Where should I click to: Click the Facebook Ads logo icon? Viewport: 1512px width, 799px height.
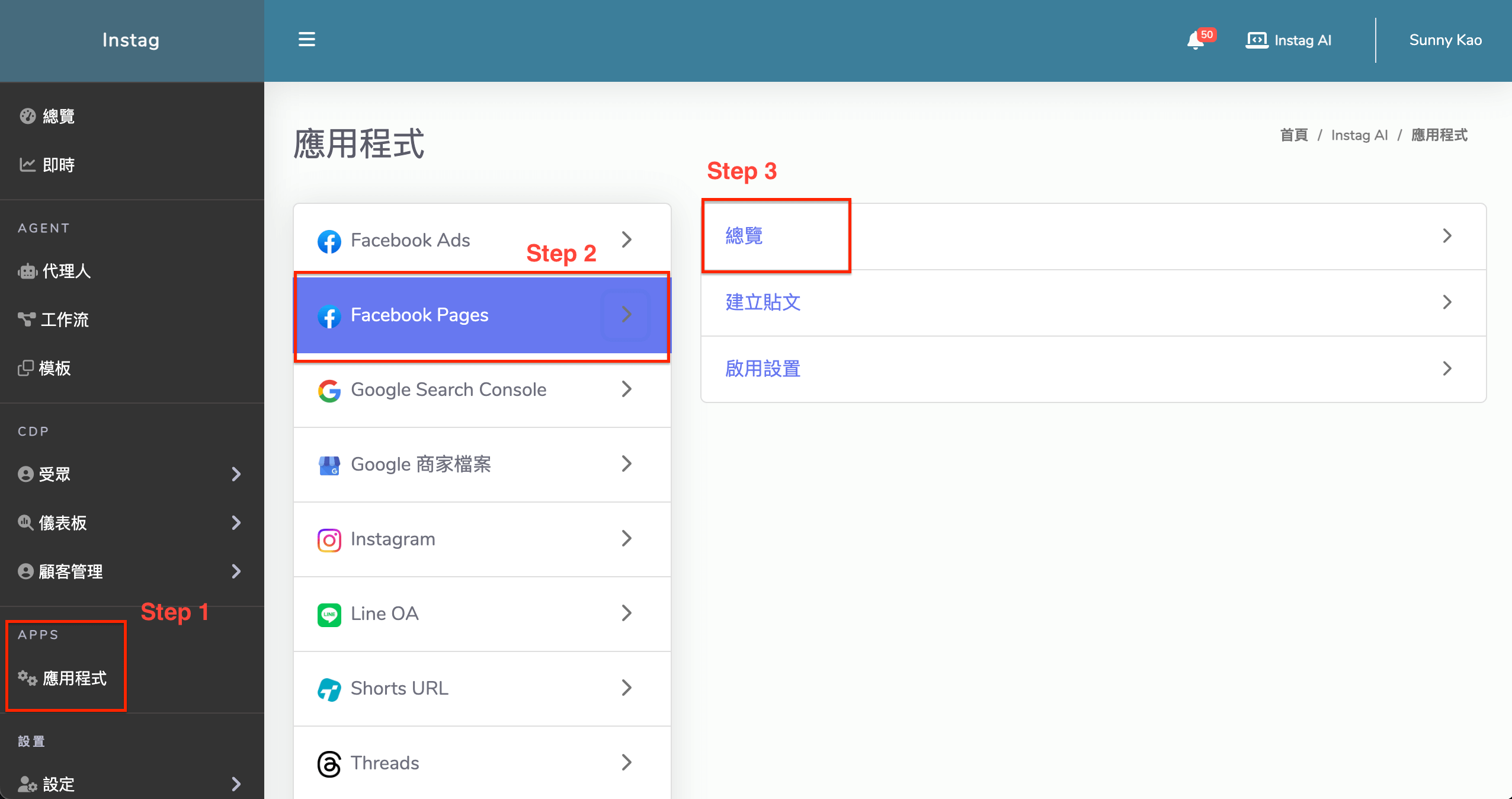329,241
